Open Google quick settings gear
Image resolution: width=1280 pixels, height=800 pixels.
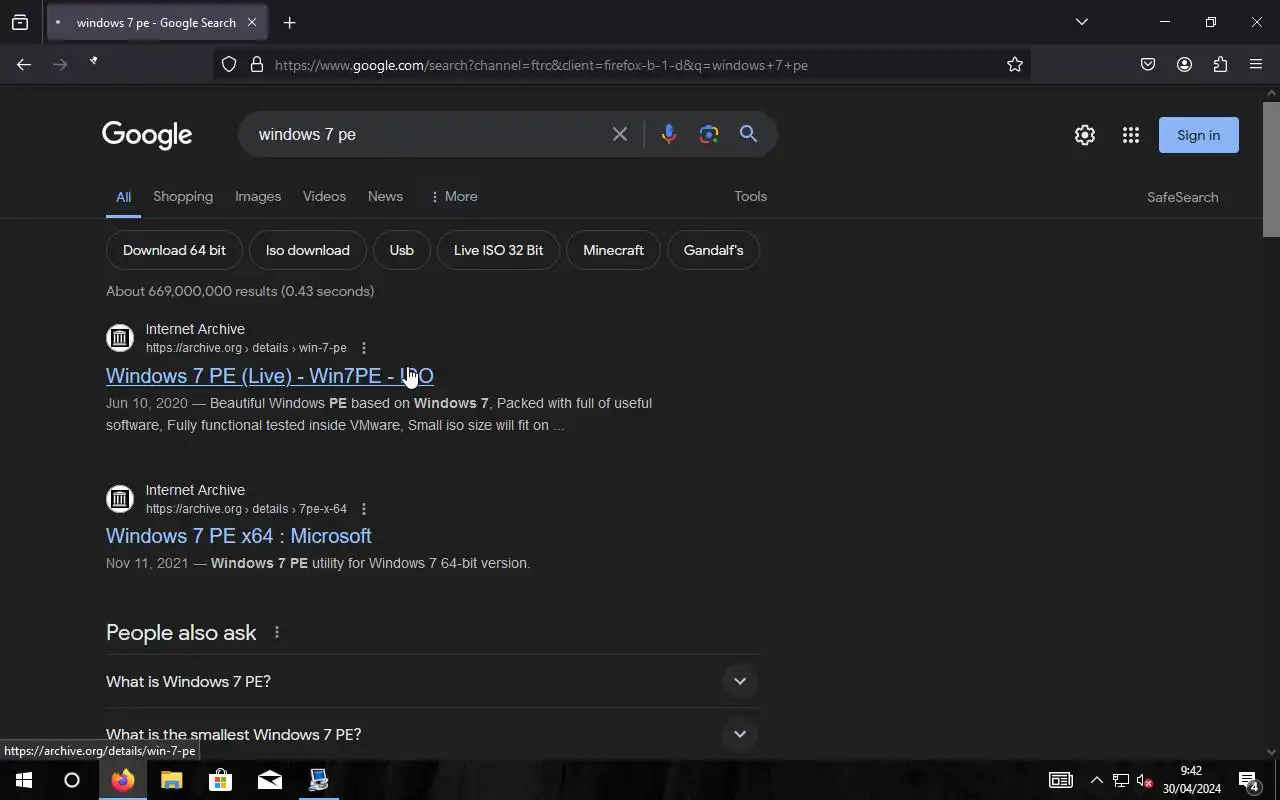[x=1085, y=135]
